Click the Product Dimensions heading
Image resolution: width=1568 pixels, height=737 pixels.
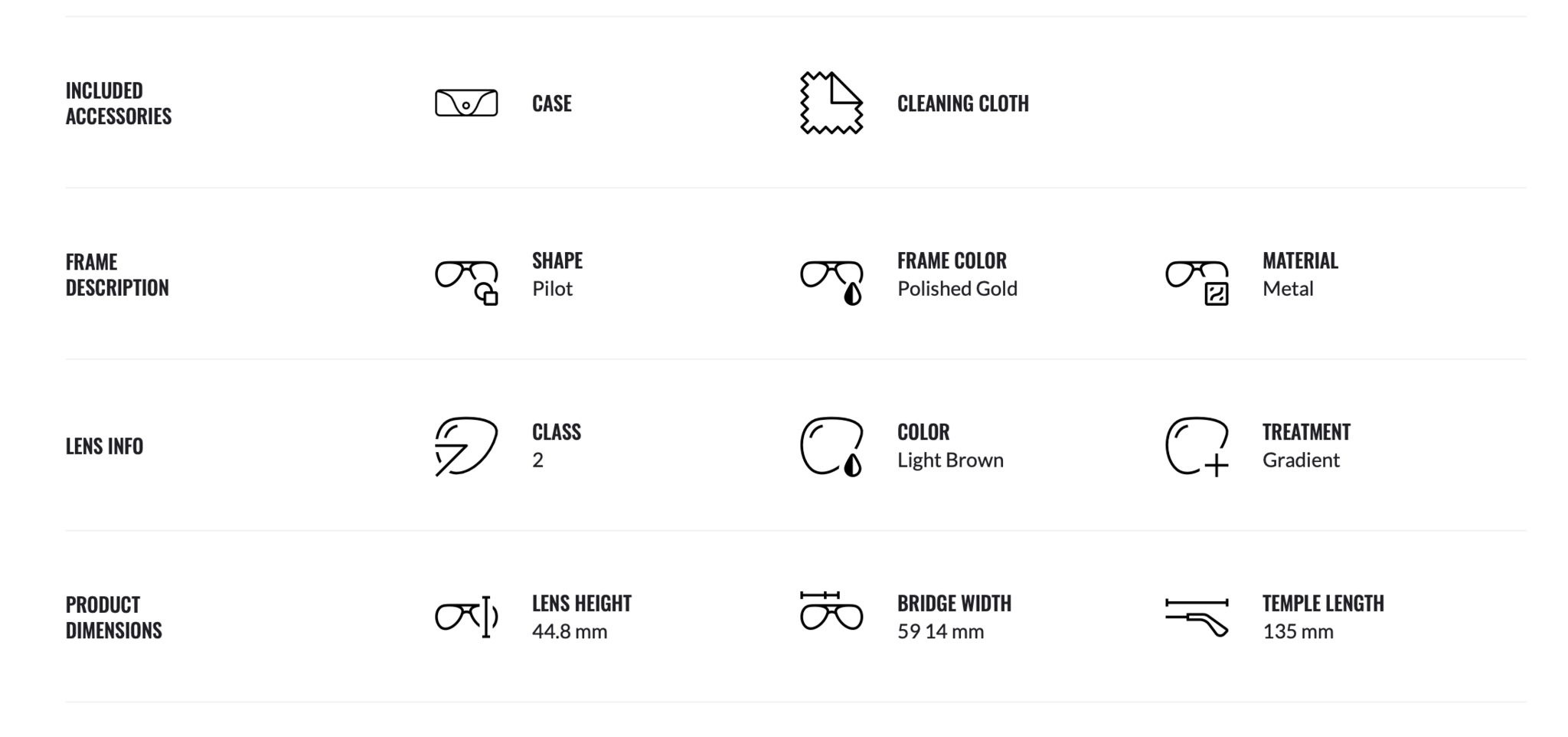[114, 617]
